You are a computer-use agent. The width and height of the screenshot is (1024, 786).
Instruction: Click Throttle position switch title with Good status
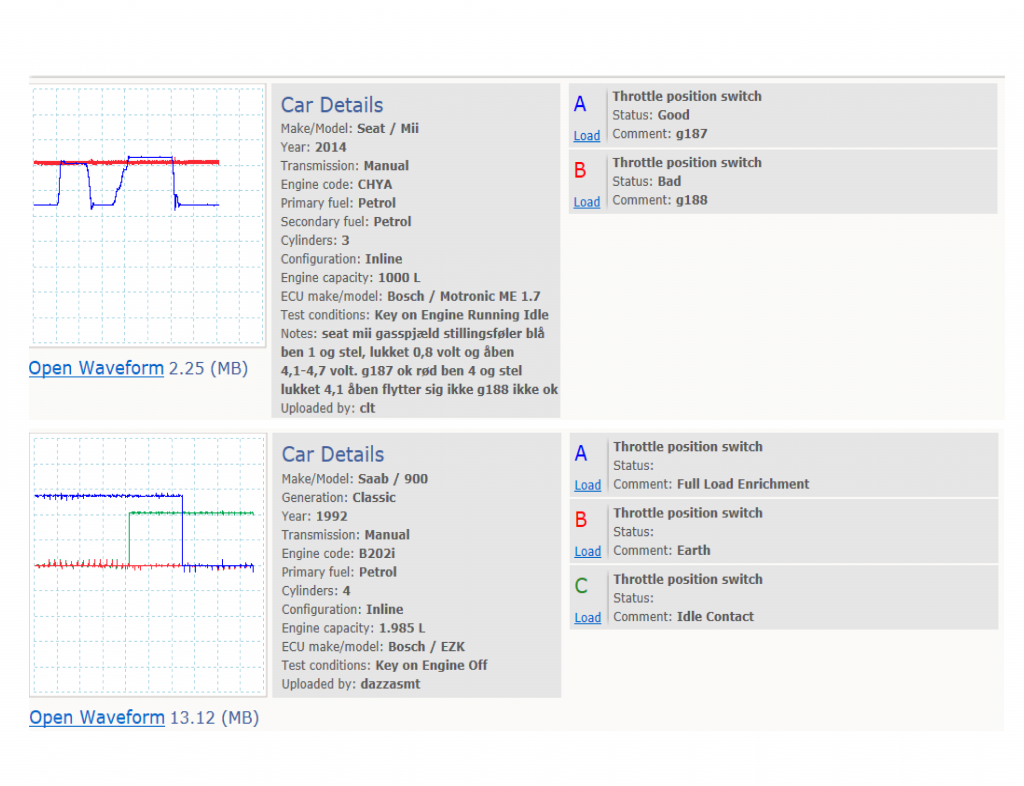687,97
